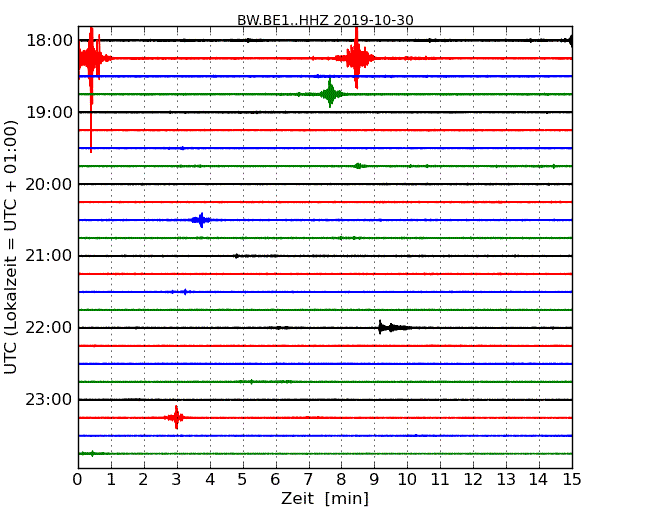Click the 18:00 y-axis label
The height and width of the screenshot is (520, 650).
[x=49, y=41]
